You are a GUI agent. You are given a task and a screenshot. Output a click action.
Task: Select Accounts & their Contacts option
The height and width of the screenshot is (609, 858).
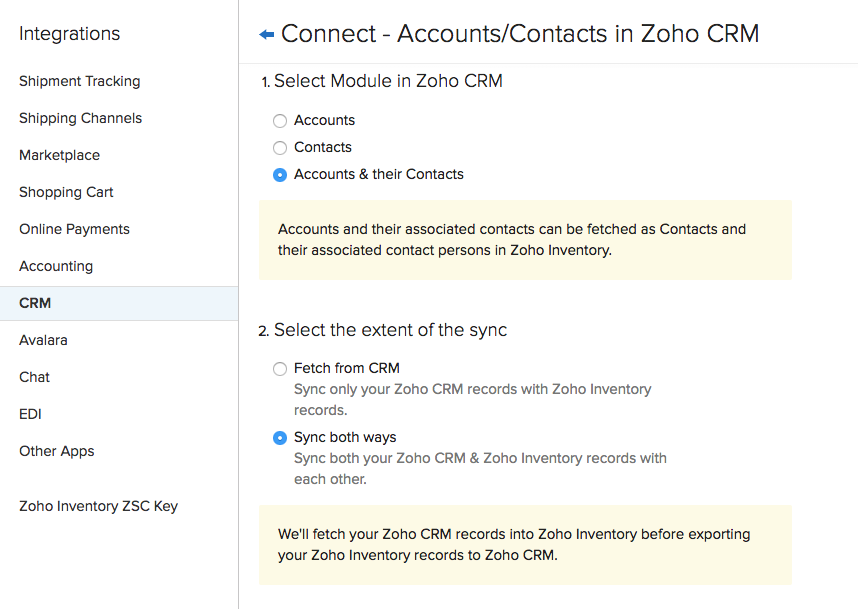280,175
